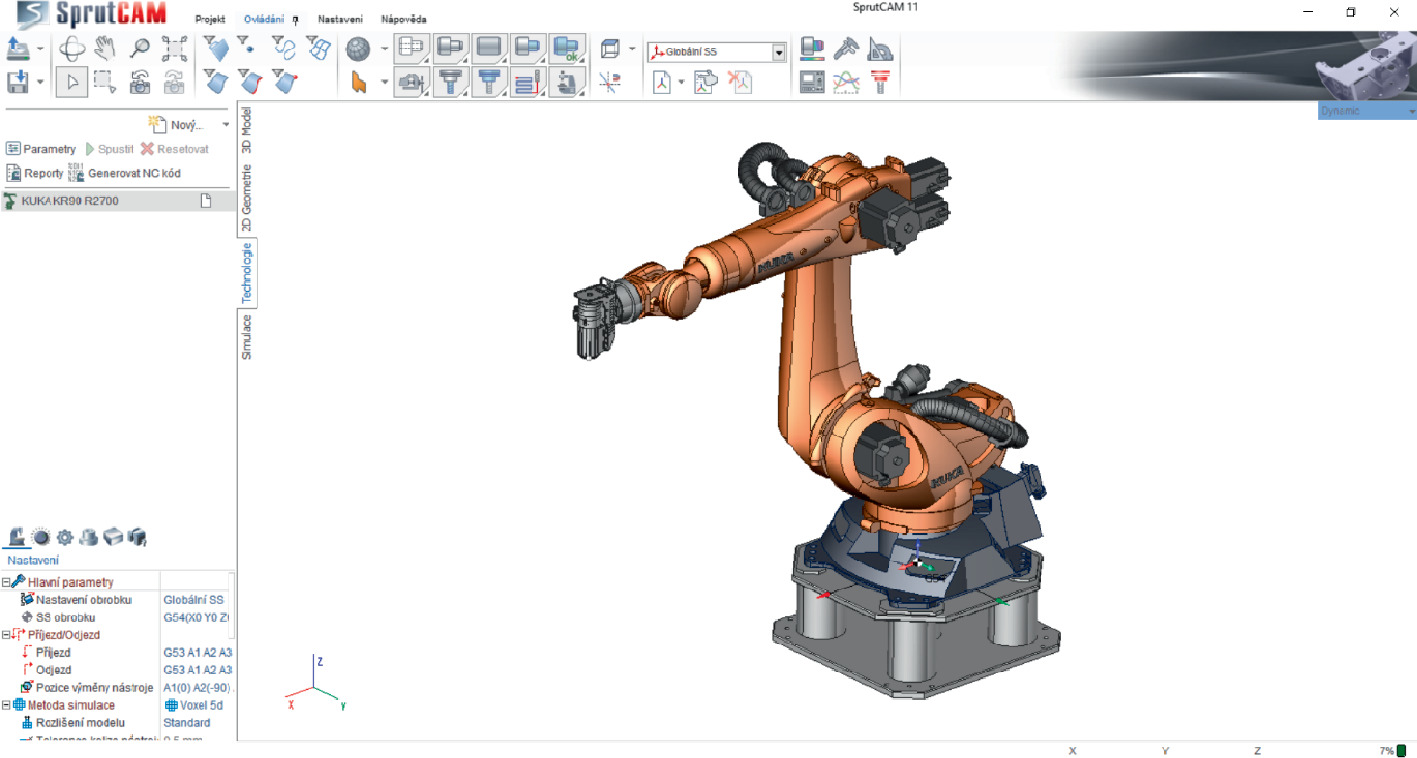The width and height of the screenshot is (1417, 758).
Task: Toggle wireframe part visibility button
Action: tap(412, 48)
